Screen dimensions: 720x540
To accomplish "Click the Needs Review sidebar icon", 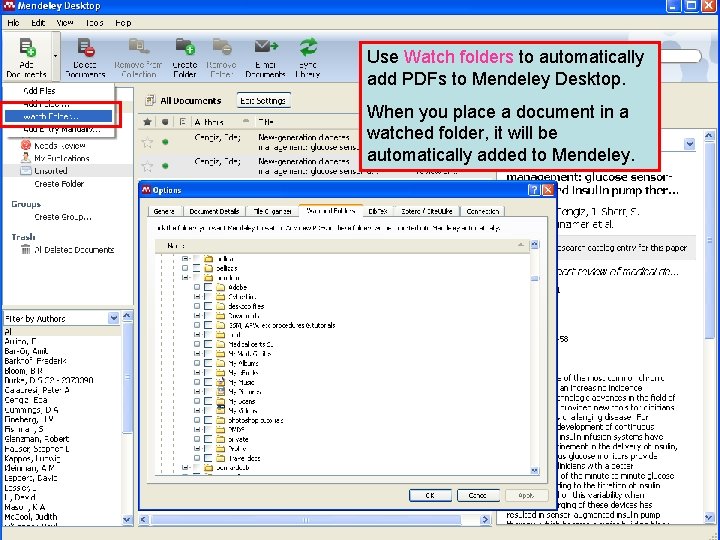I will click(x=26, y=145).
